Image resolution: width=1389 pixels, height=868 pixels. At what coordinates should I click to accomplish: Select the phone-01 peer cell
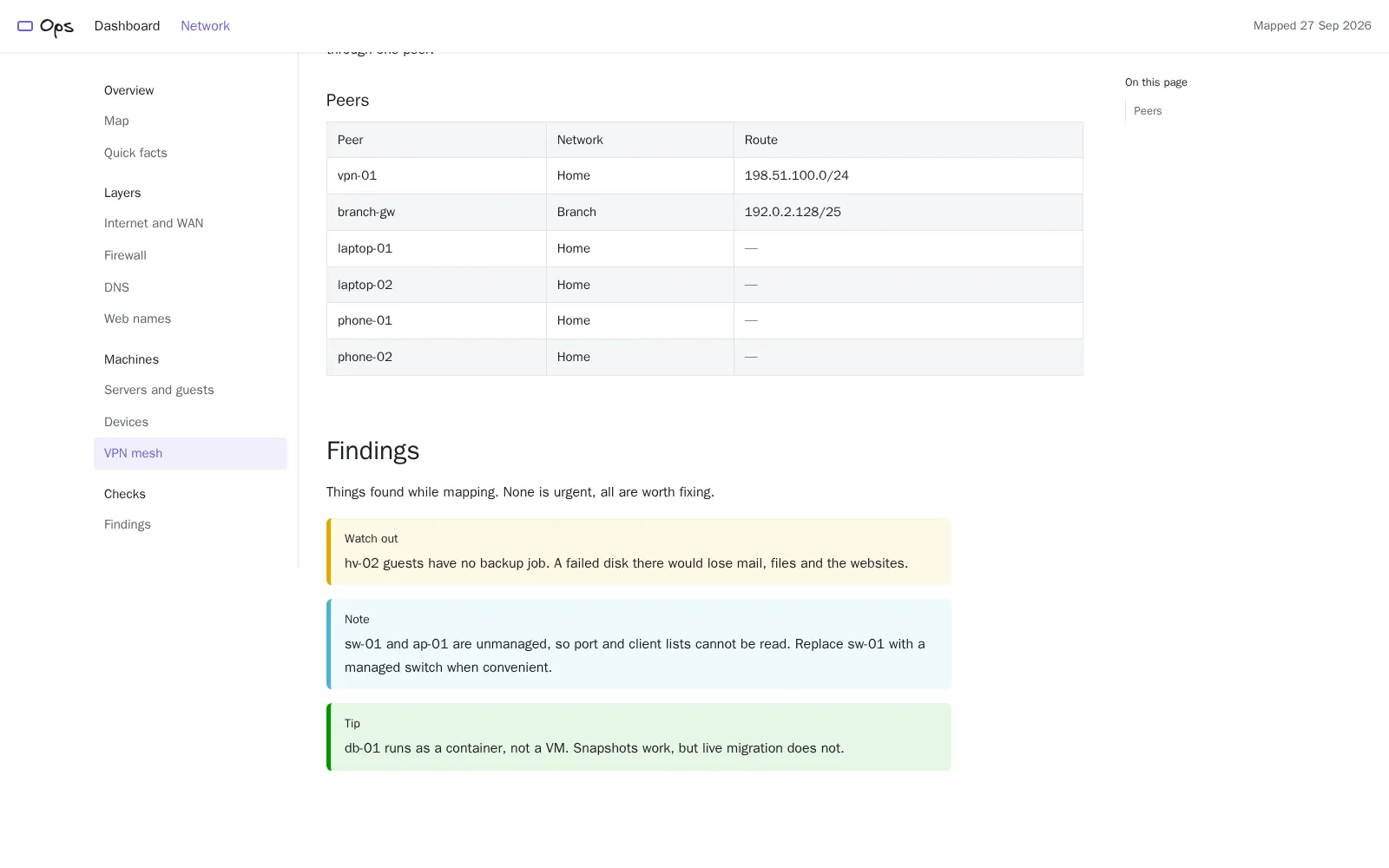(437, 320)
